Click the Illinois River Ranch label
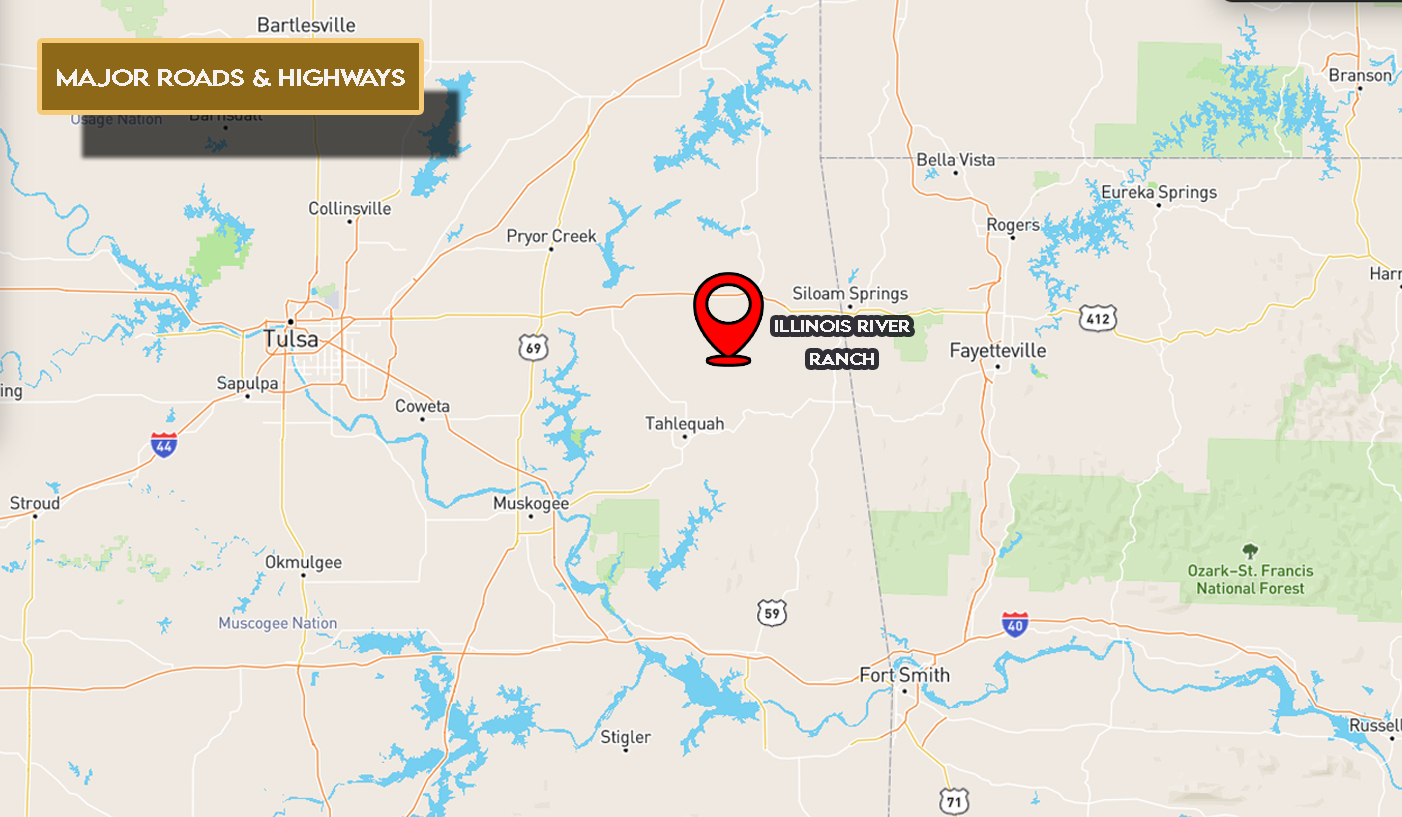The height and width of the screenshot is (817, 1402). [841, 342]
